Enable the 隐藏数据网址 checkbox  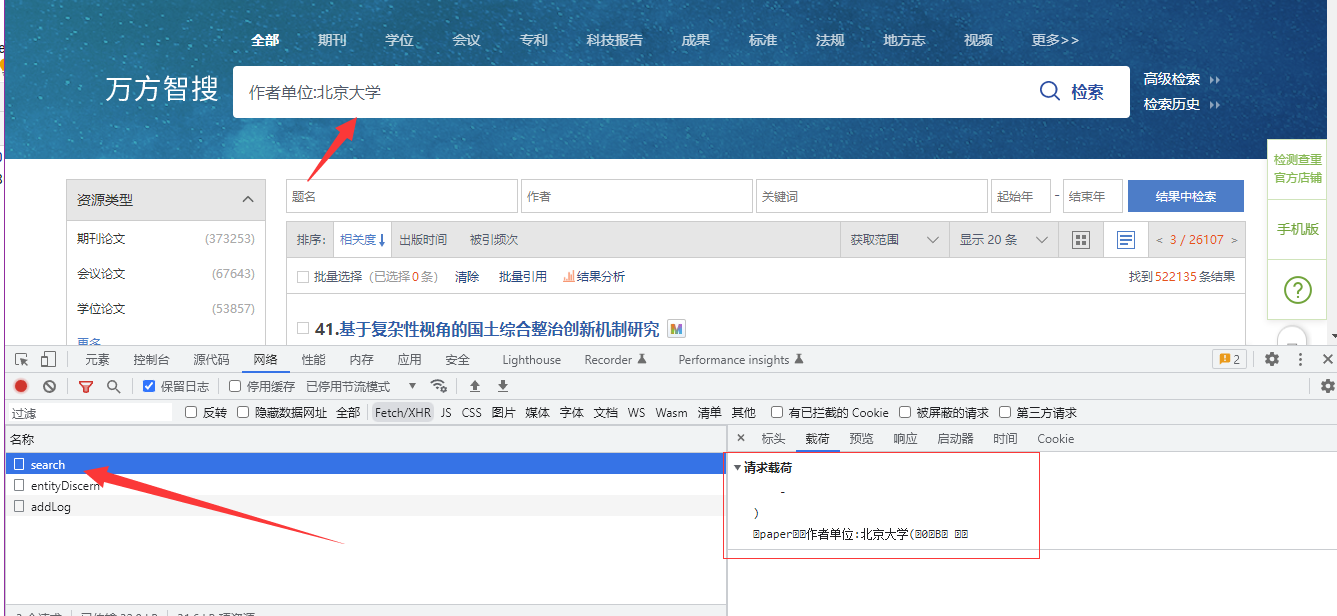point(243,412)
